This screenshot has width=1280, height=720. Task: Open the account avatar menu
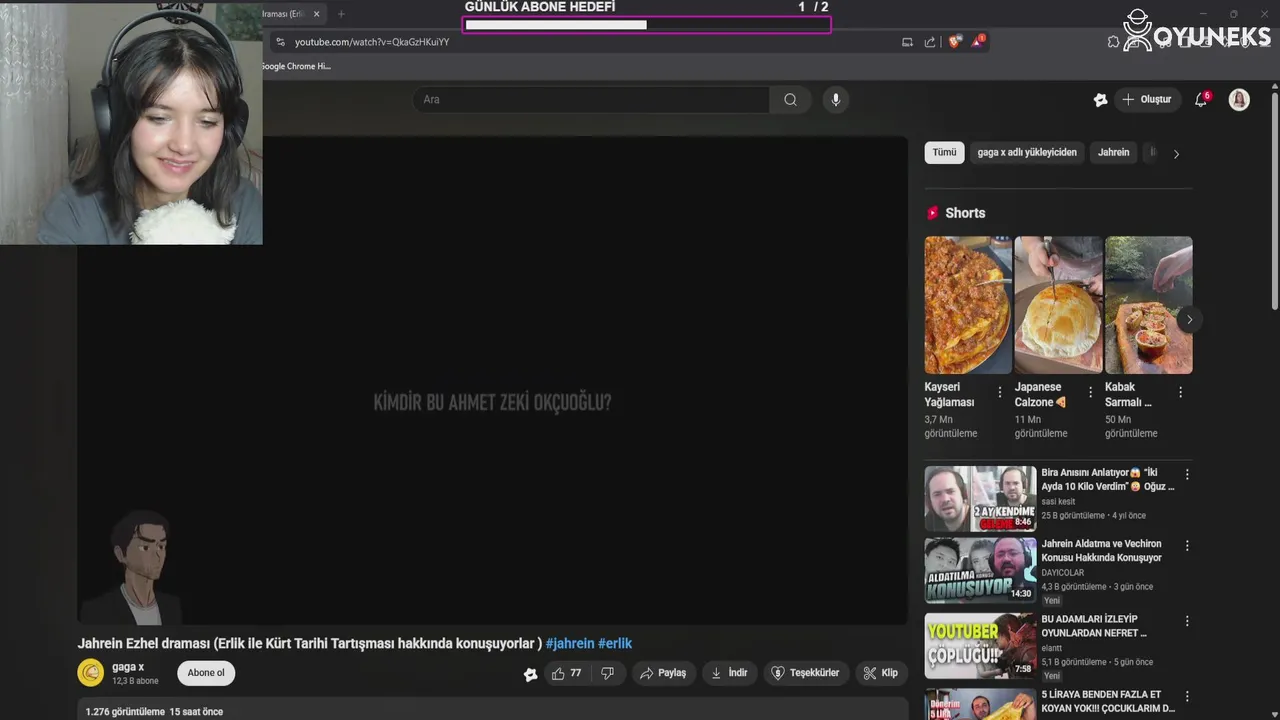coord(1239,99)
